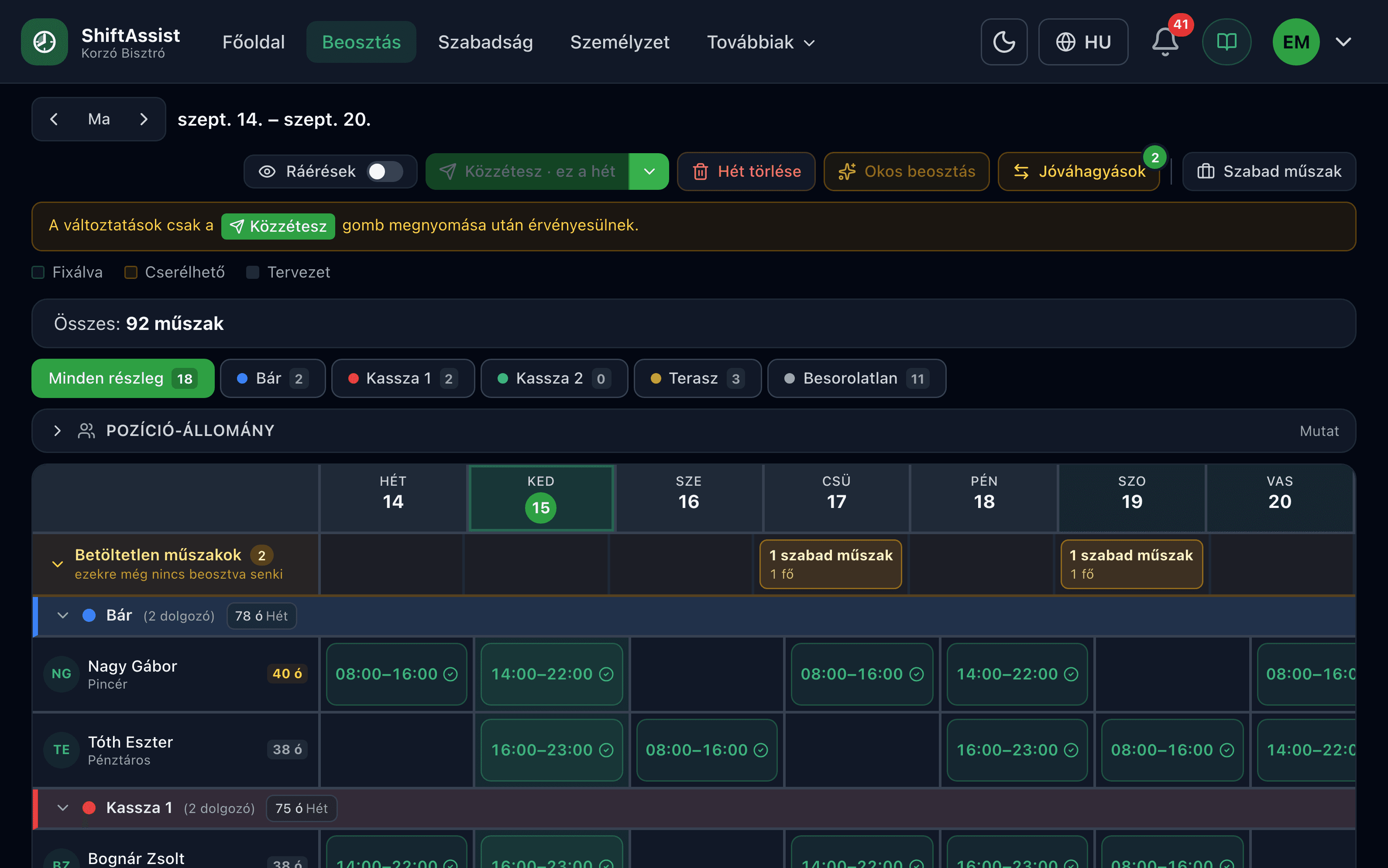This screenshot has height=868, width=1388.
Task: Open Thursday's 1 szabad műszak card
Action: (x=831, y=564)
